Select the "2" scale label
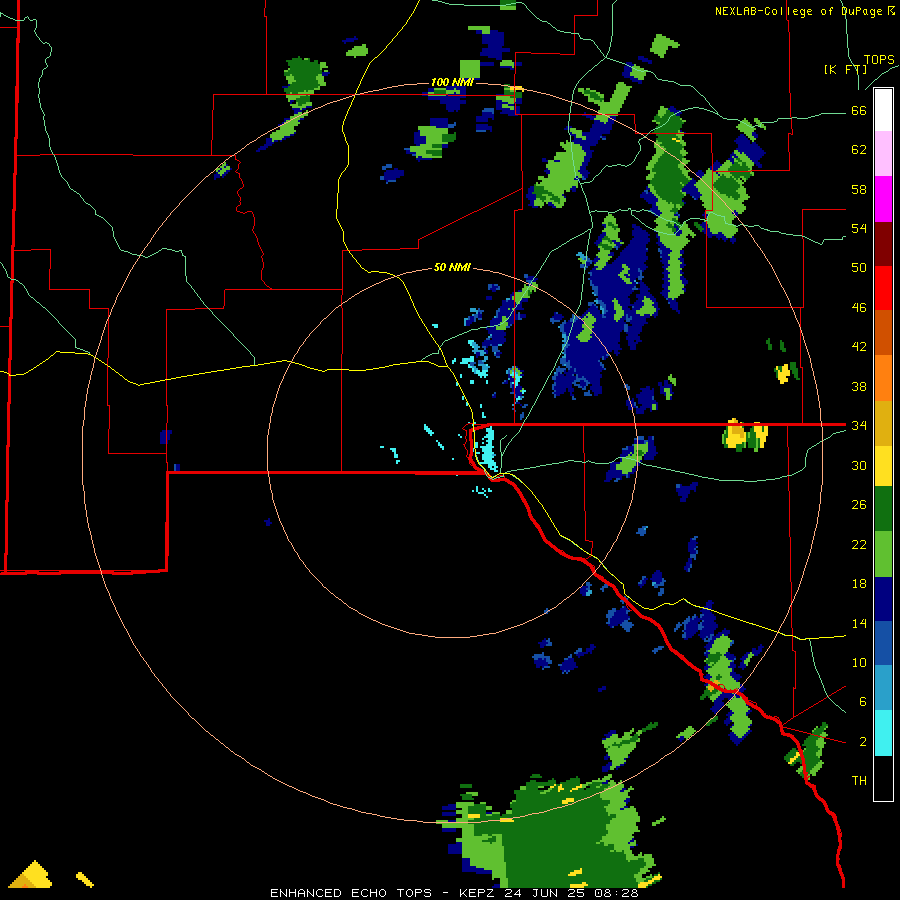 (x=862, y=742)
